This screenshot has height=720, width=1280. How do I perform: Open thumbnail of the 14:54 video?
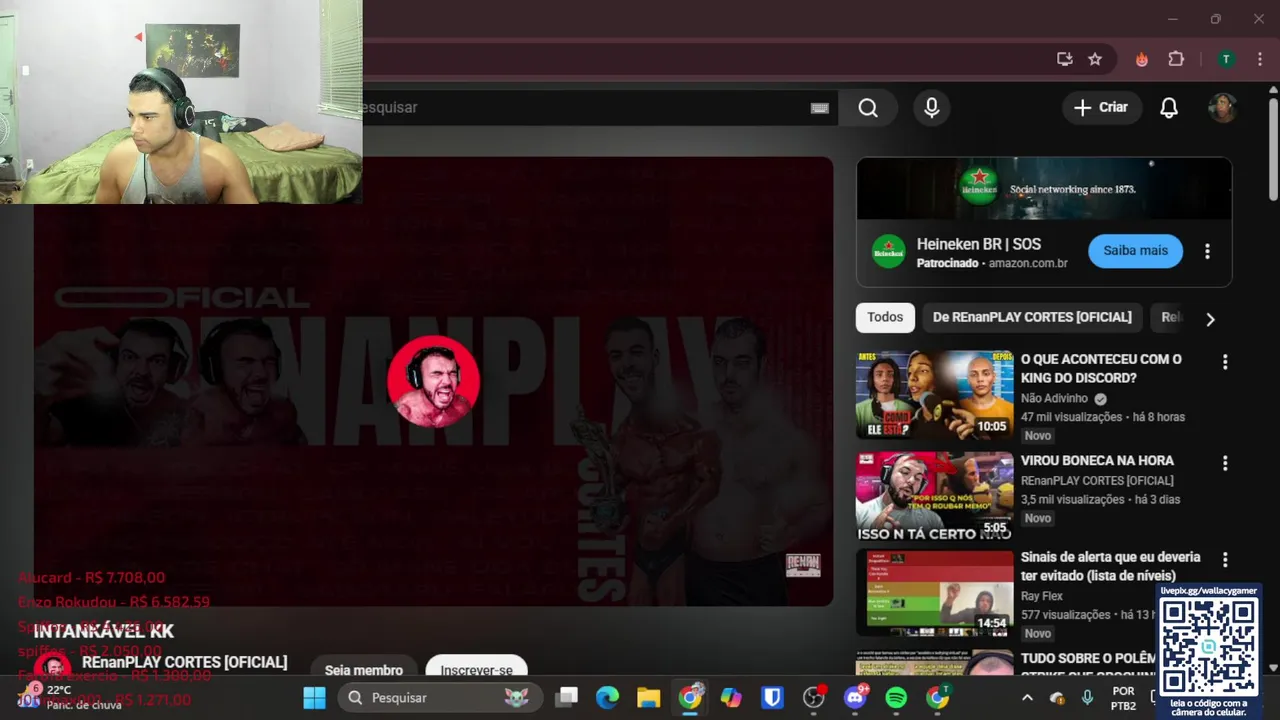[935, 593]
